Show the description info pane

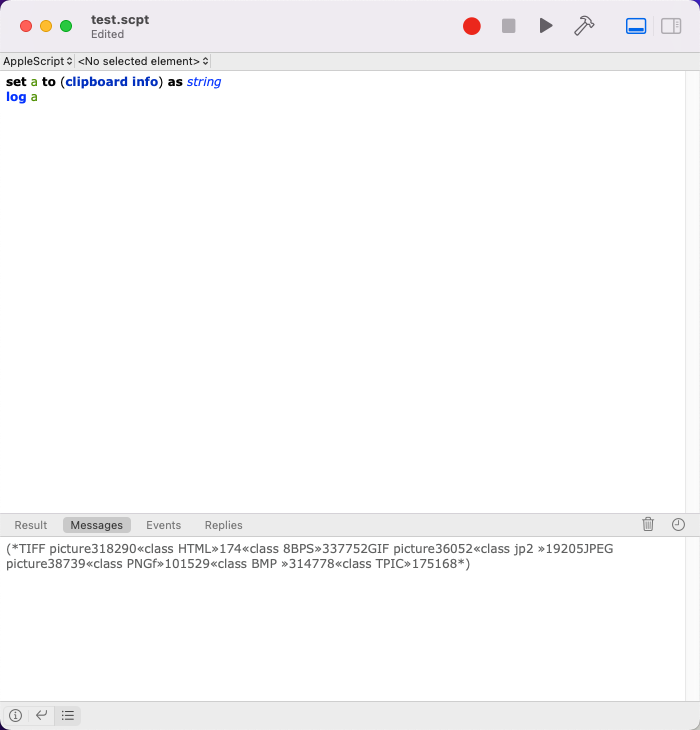point(15,715)
